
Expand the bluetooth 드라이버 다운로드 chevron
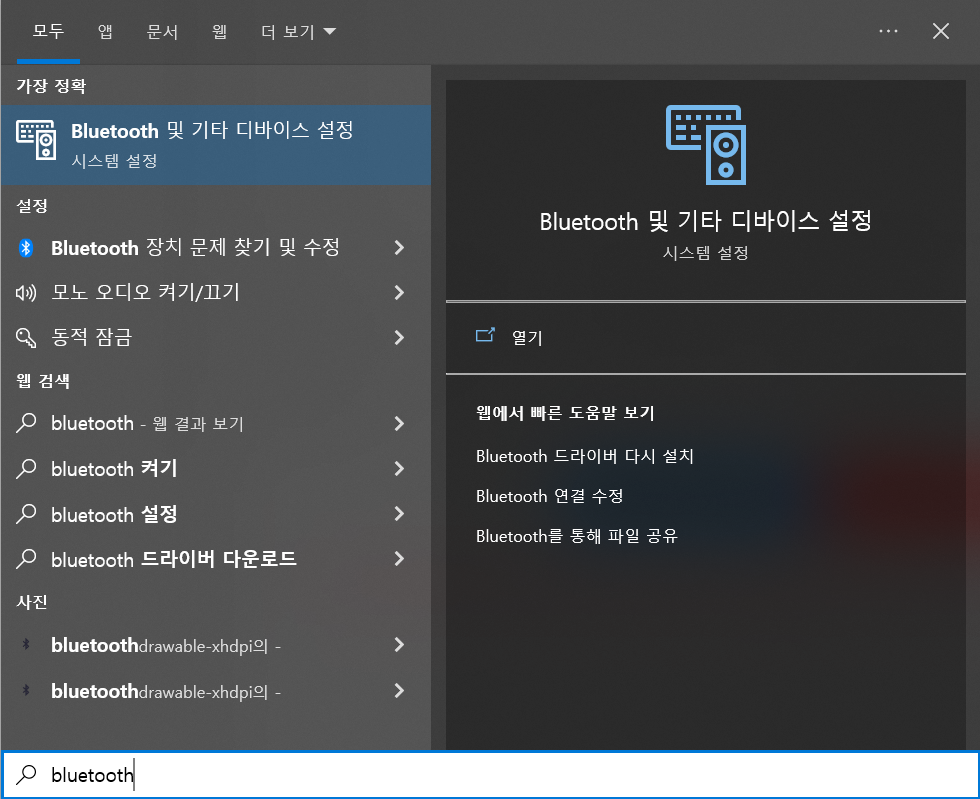[x=399, y=559]
